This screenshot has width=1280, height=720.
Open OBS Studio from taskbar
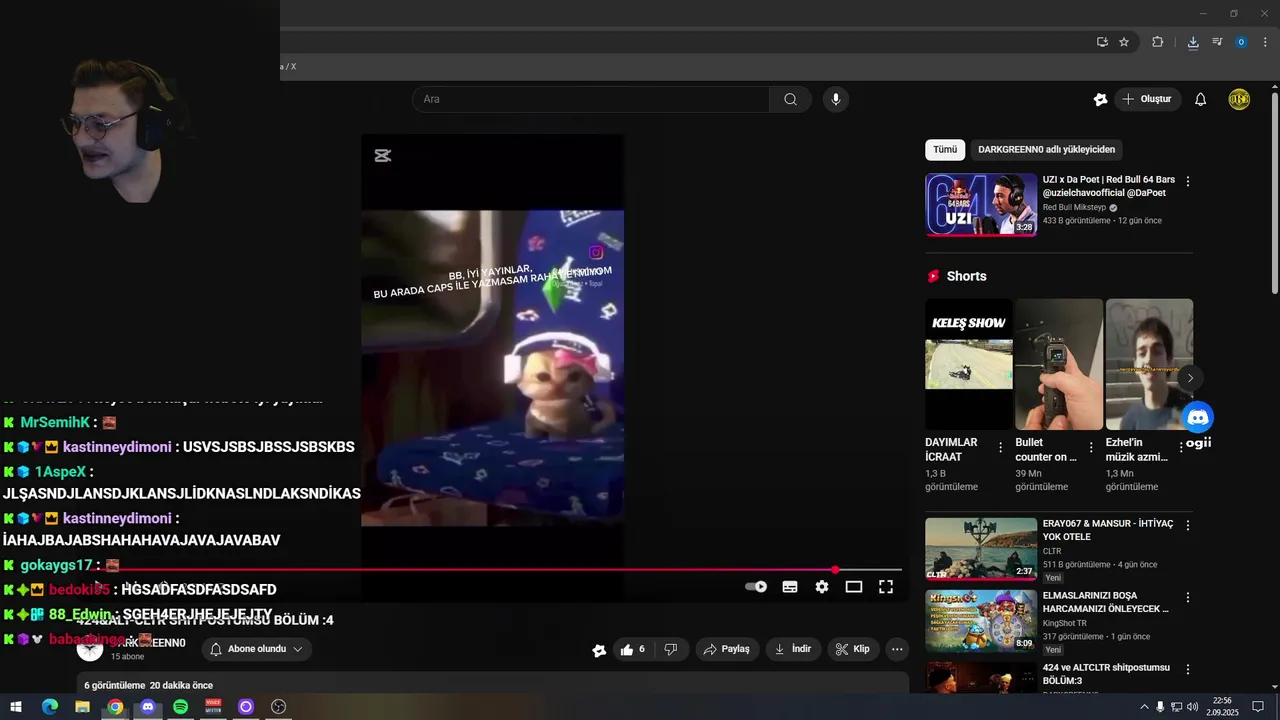(279, 707)
